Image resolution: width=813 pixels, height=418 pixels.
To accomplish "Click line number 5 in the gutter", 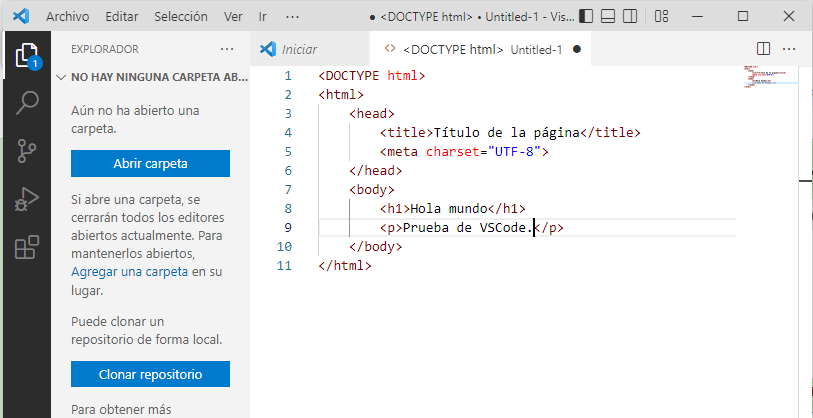I will click(x=288, y=152).
